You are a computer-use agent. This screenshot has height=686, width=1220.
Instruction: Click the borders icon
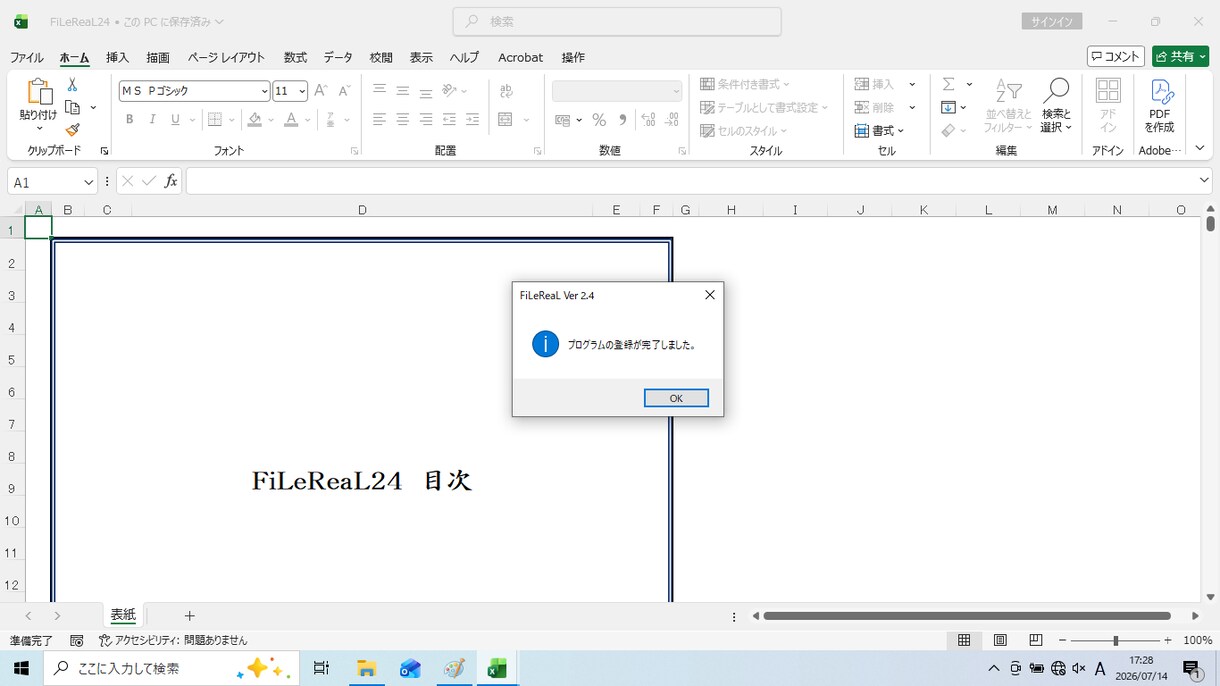[214, 120]
